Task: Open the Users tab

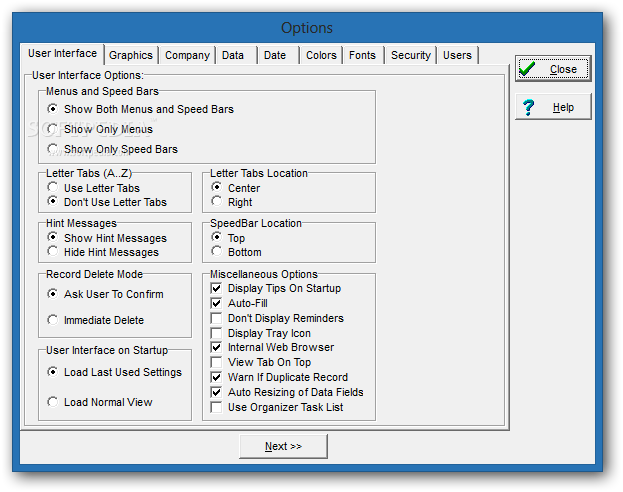Action: [457, 55]
